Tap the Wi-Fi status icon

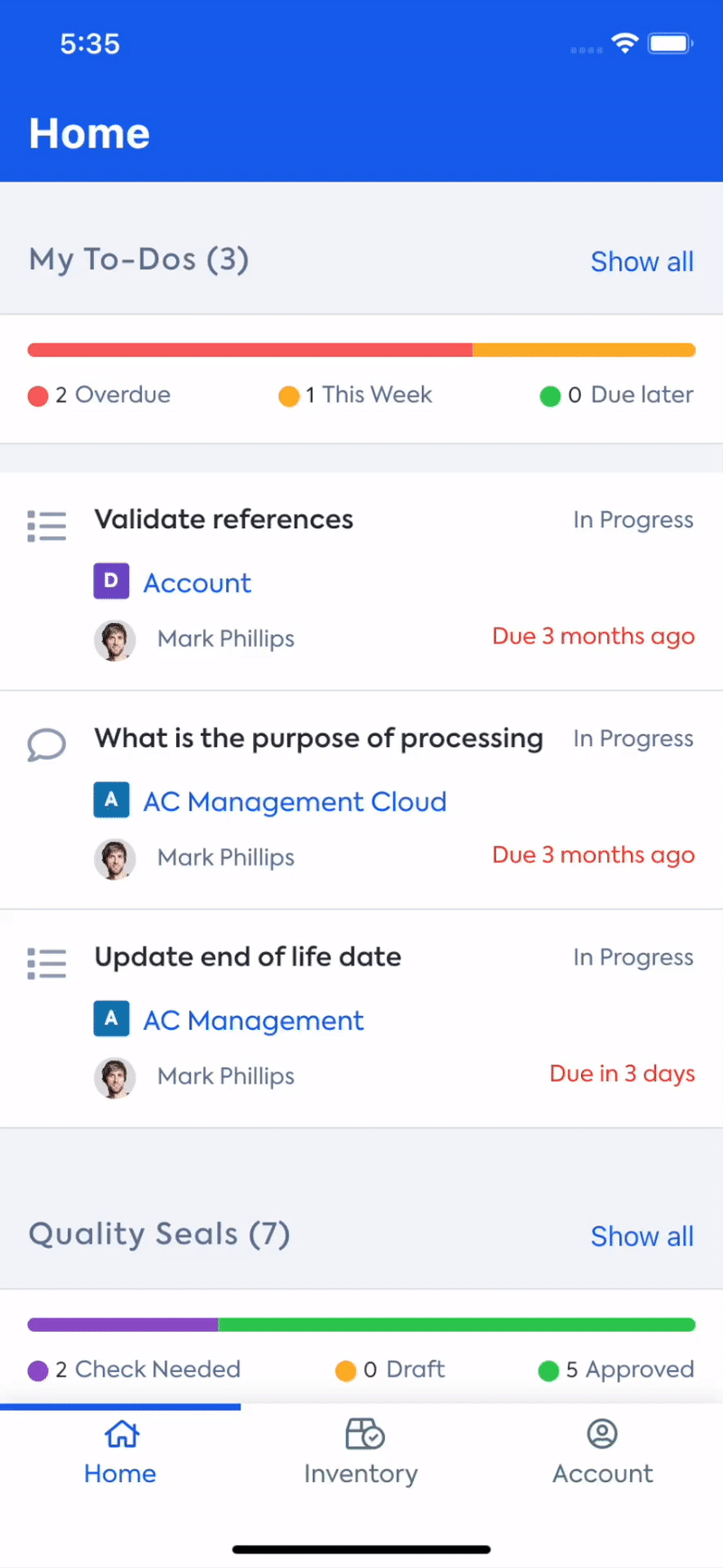(x=624, y=43)
